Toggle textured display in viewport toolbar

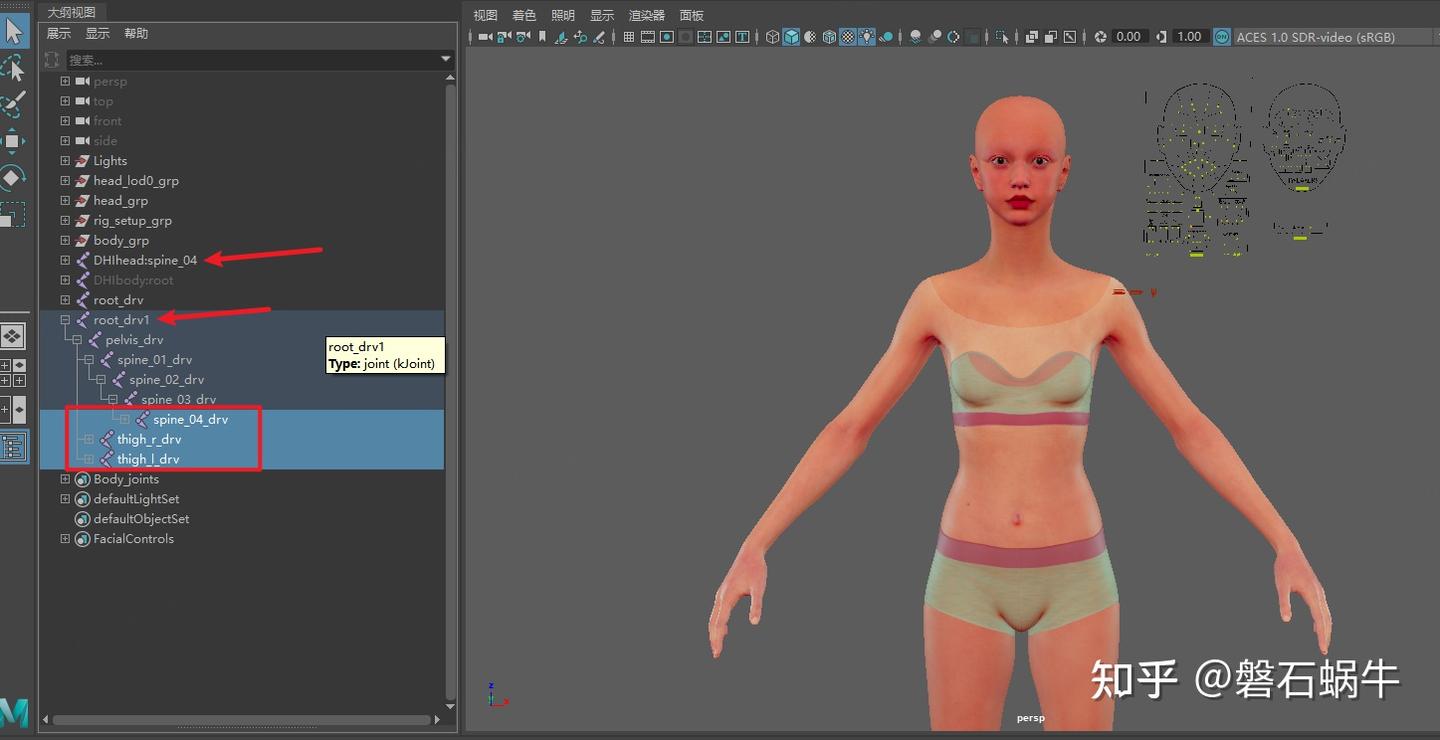[x=848, y=37]
